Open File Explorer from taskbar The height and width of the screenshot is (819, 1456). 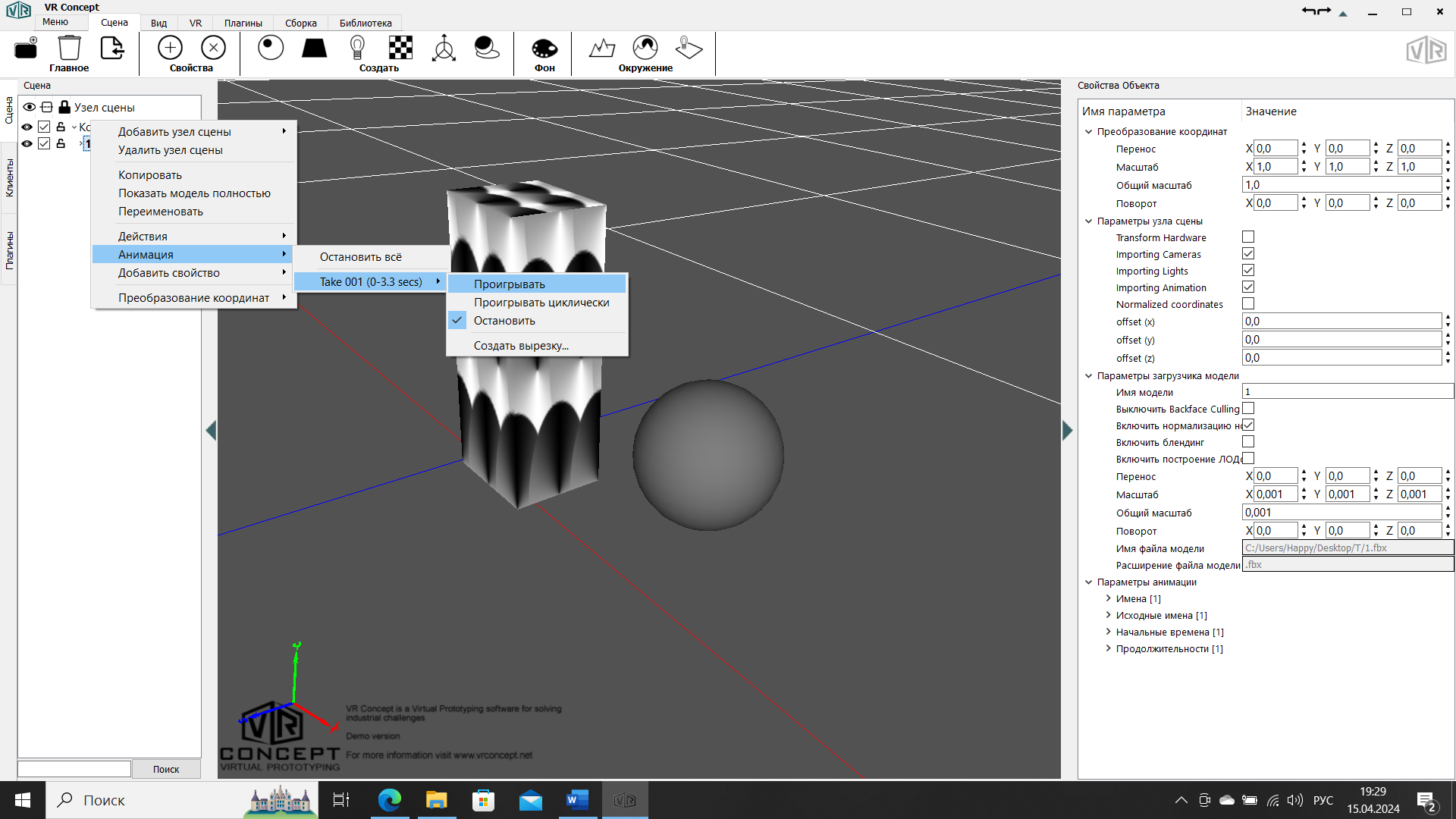(x=436, y=800)
